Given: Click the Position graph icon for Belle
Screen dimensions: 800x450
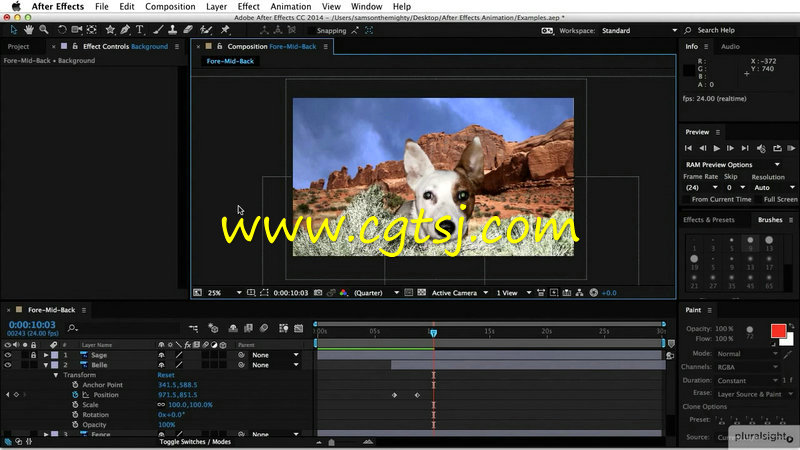Looking at the screenshot, I should click(86, 395).
